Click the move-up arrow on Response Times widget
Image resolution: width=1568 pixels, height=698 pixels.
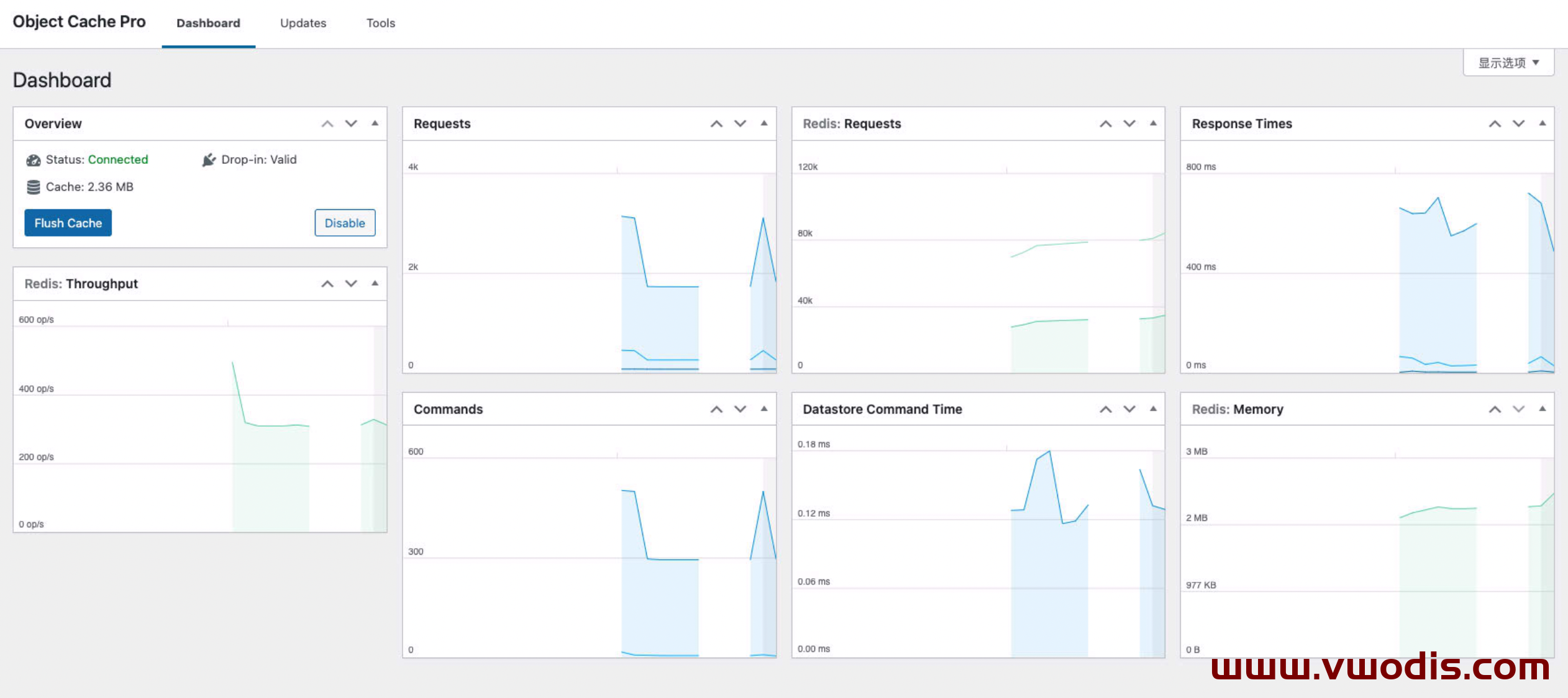point(1495,124)
